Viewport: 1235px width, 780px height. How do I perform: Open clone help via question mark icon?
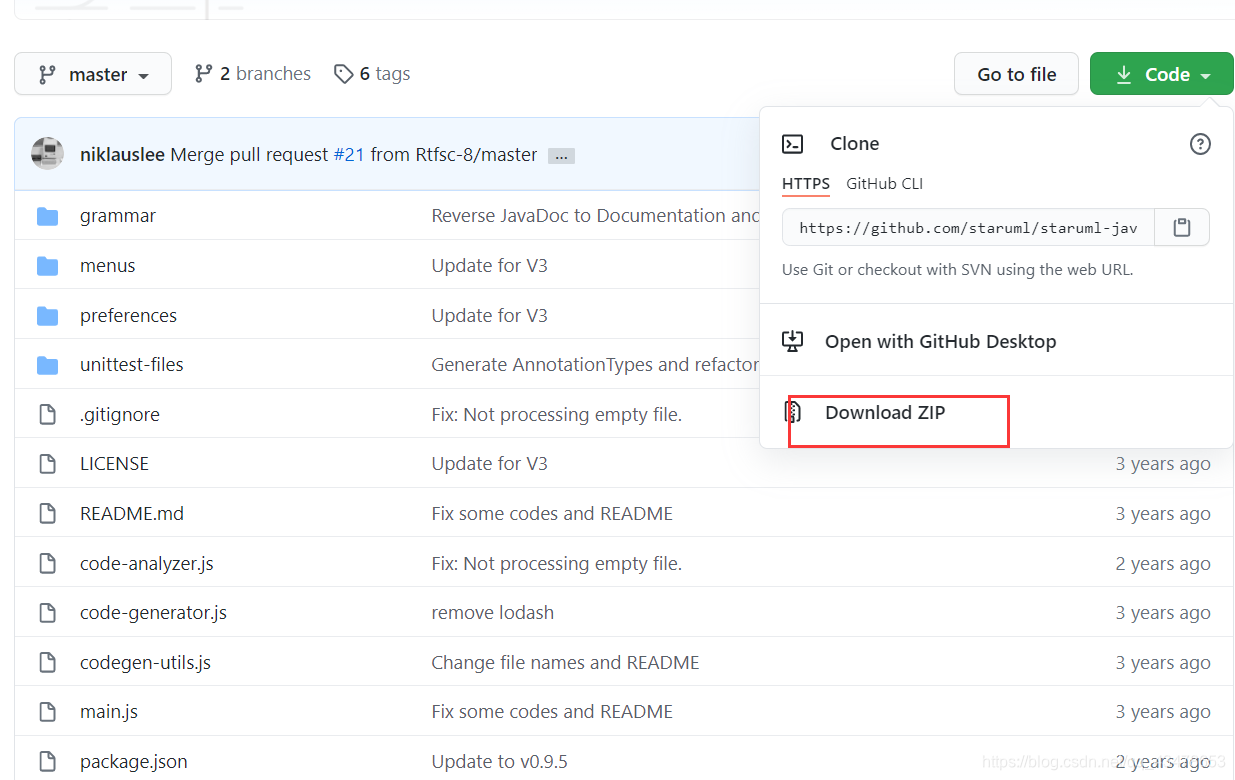click(x=1200, y=143)
